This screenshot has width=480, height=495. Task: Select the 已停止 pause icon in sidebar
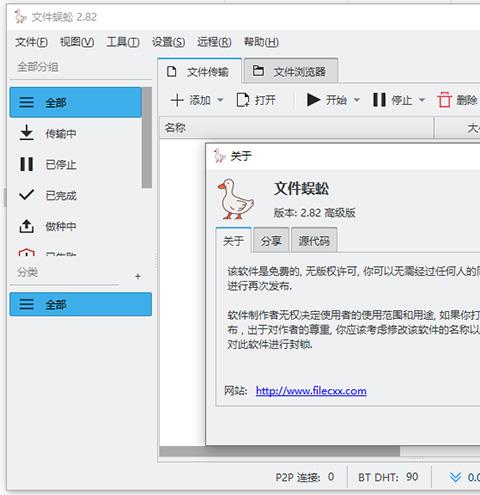coord(26,164)
